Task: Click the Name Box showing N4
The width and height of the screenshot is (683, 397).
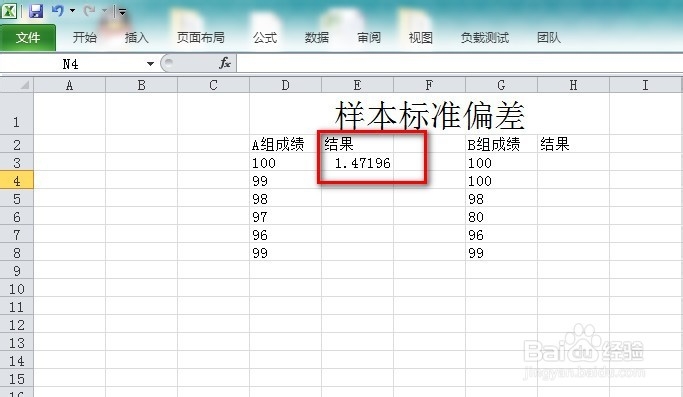Action: [x=72, y=64]
